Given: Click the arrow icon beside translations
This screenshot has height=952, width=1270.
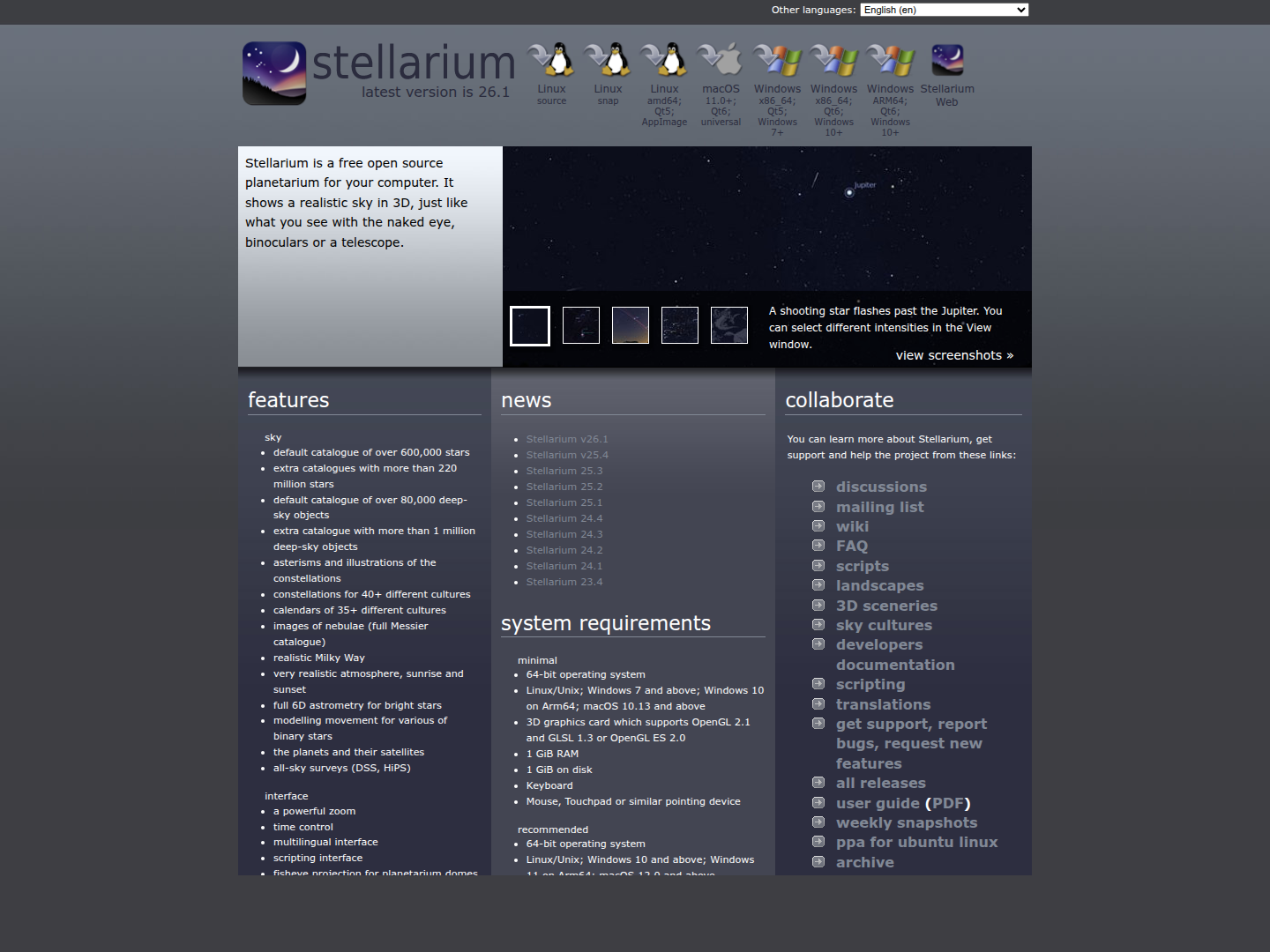Looking at the screenshot, I should click(818, 704).
